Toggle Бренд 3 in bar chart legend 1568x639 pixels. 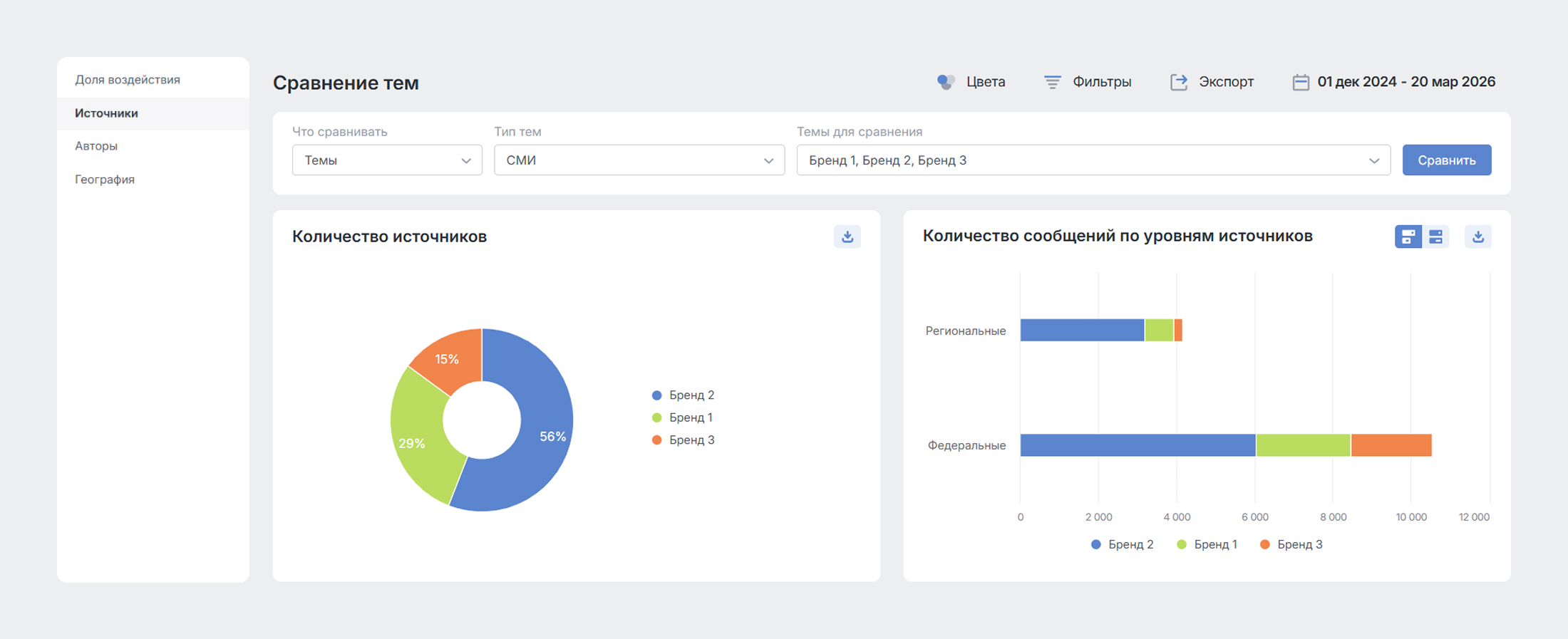click(1291, 544)
